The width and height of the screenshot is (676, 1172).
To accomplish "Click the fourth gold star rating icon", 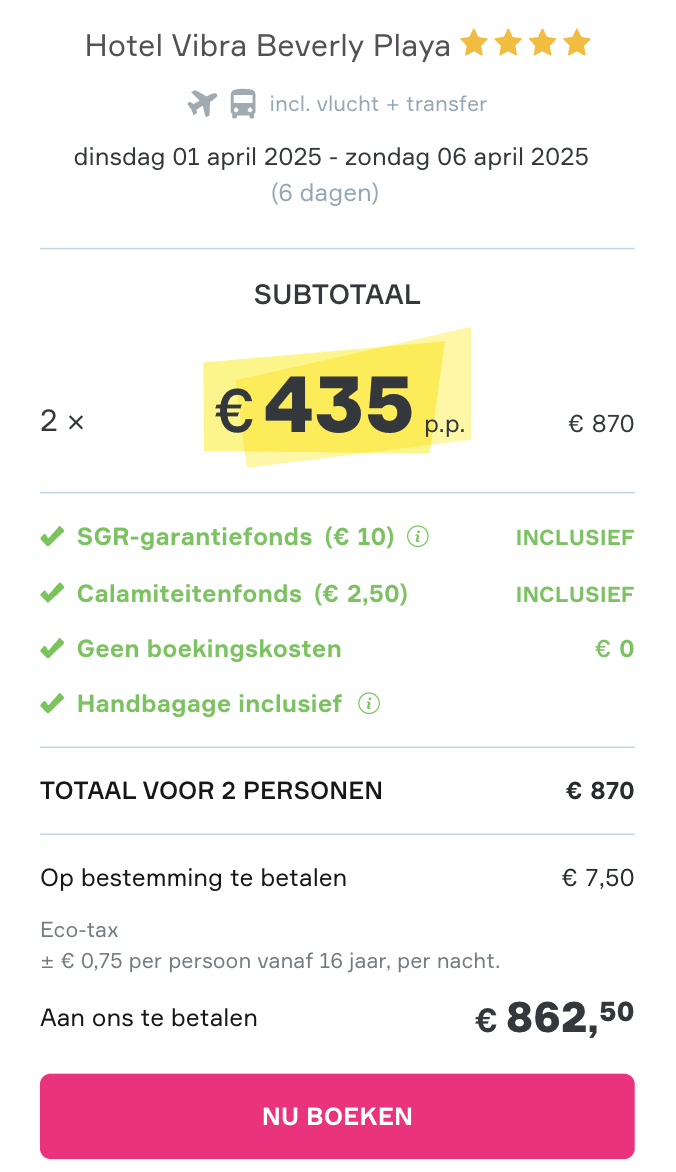I will click(577, 43).
